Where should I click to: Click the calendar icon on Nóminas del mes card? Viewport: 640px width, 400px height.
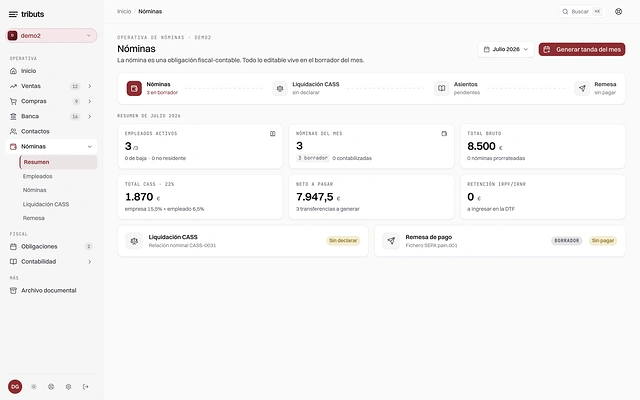pos(444,133)
